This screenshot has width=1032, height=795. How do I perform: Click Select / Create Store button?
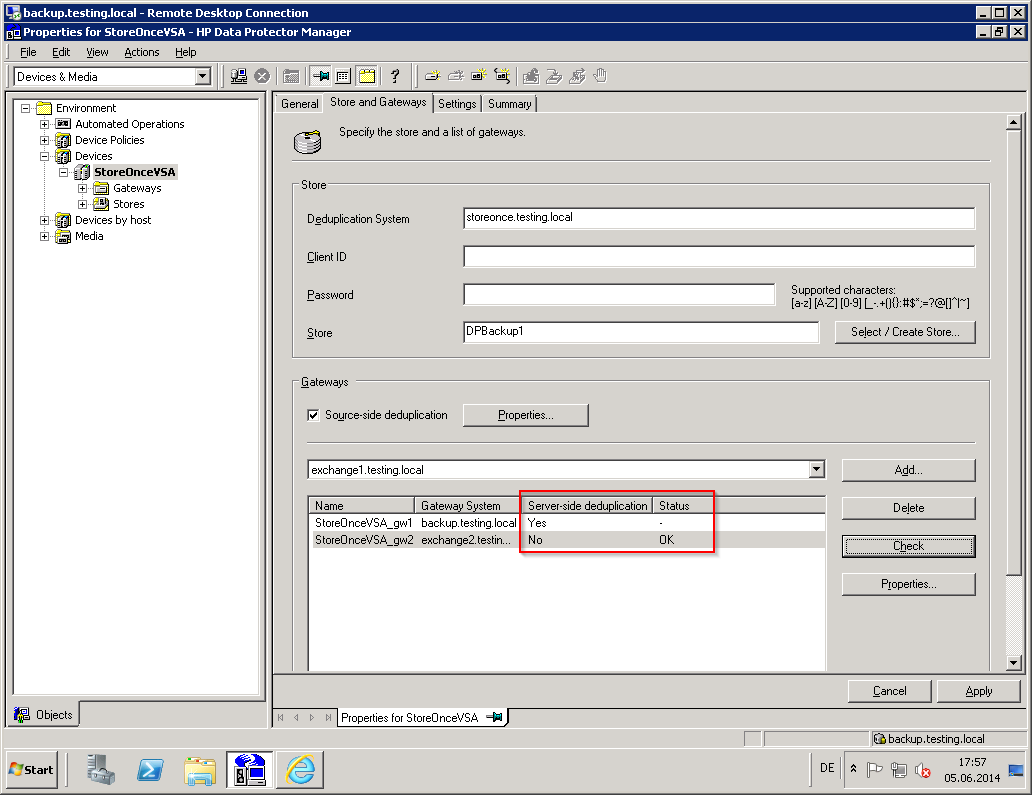(x=905, y=332)
